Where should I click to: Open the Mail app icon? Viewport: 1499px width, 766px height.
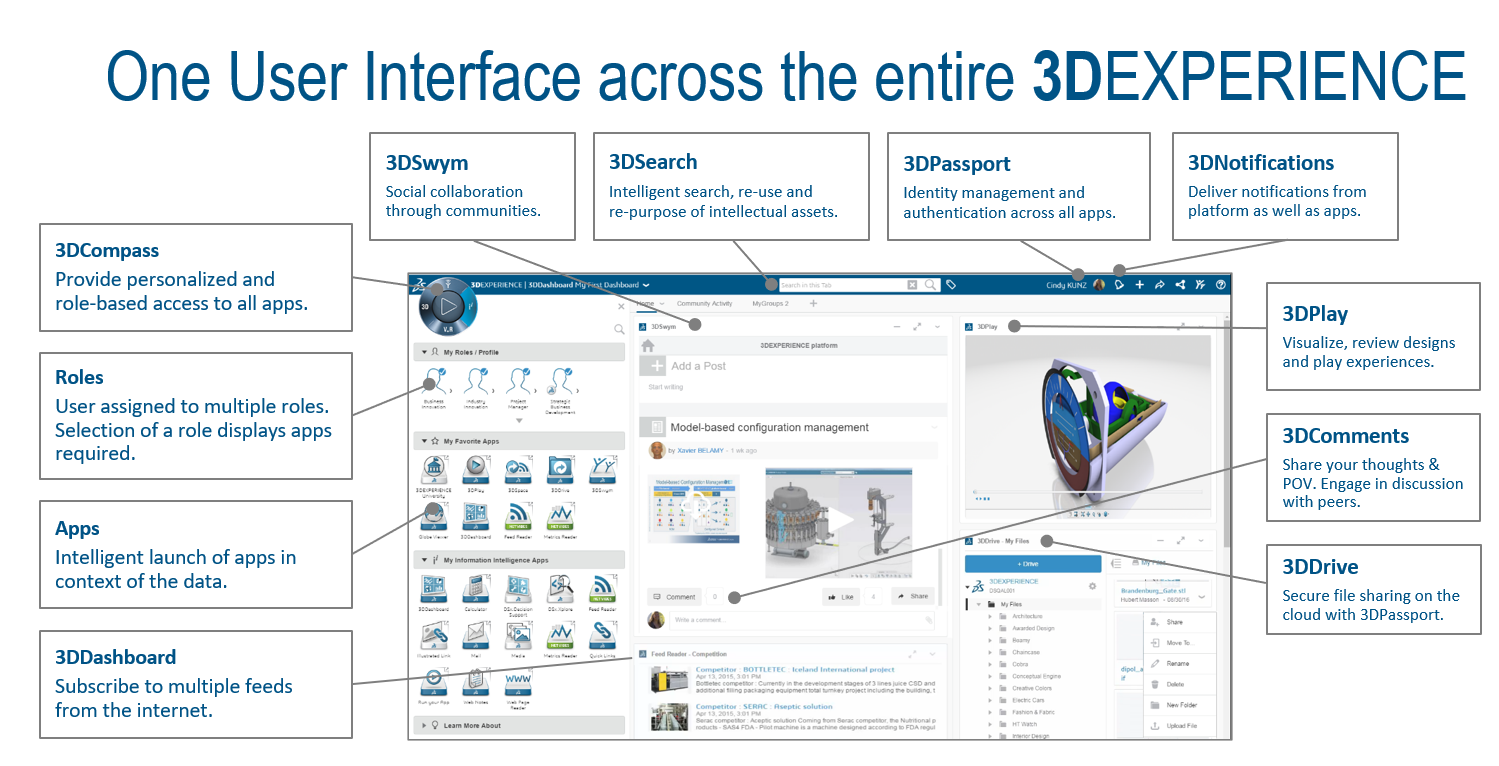(475, 634)
